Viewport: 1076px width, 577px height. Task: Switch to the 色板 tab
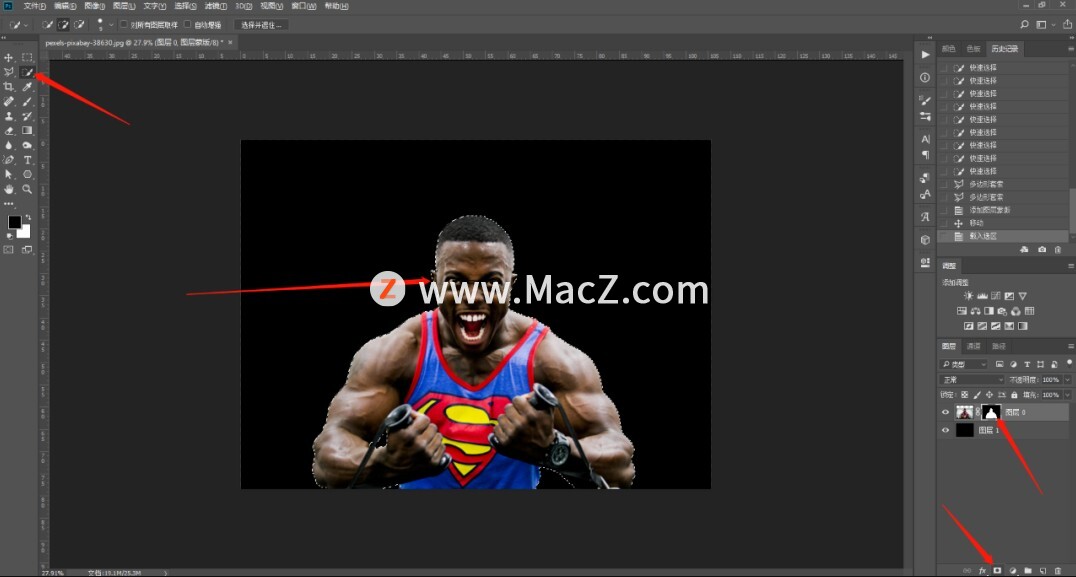point(973,49)
